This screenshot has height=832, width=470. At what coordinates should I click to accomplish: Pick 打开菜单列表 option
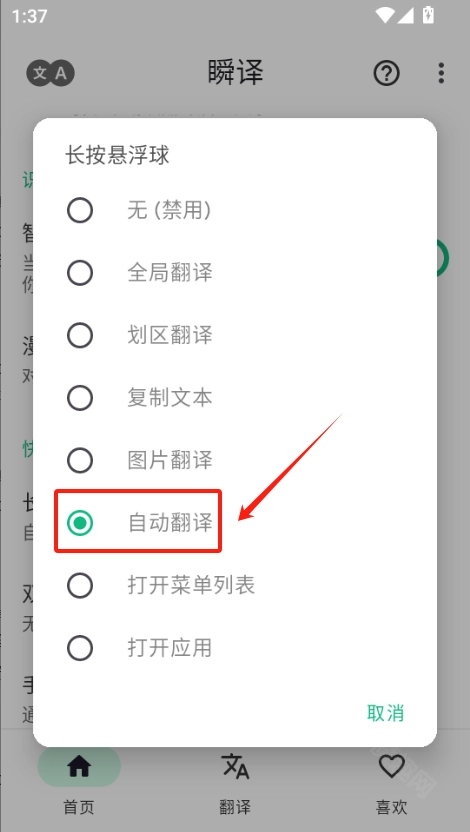[235, 585]
